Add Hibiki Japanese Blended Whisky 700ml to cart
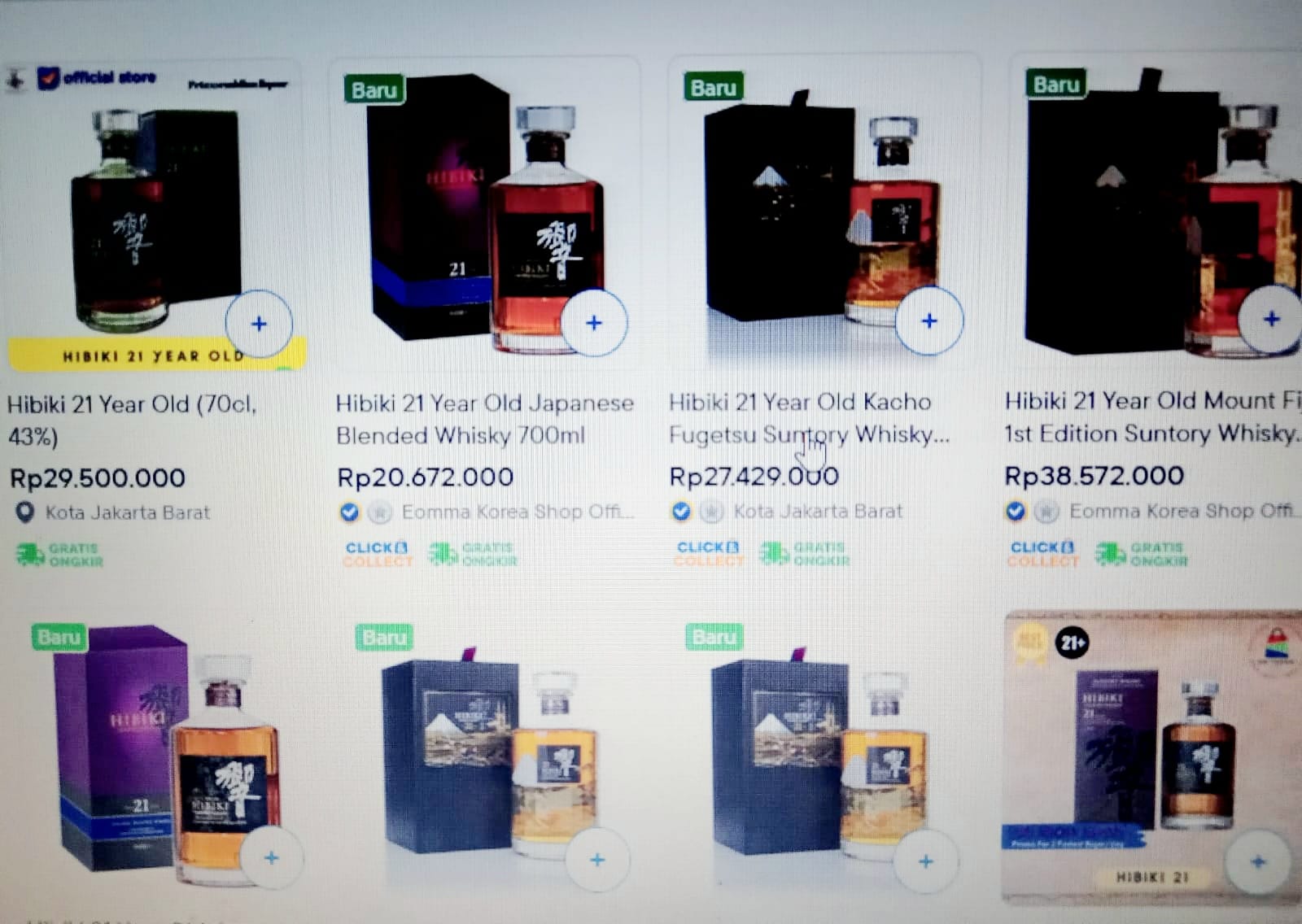1302x924 pixels. tap(594, 323)
